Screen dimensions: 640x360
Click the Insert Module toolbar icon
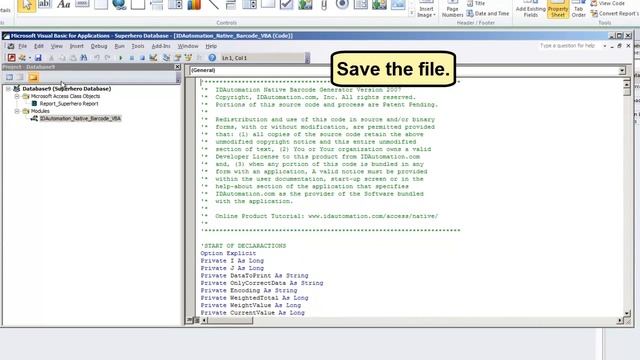click(x=22, y=58)
